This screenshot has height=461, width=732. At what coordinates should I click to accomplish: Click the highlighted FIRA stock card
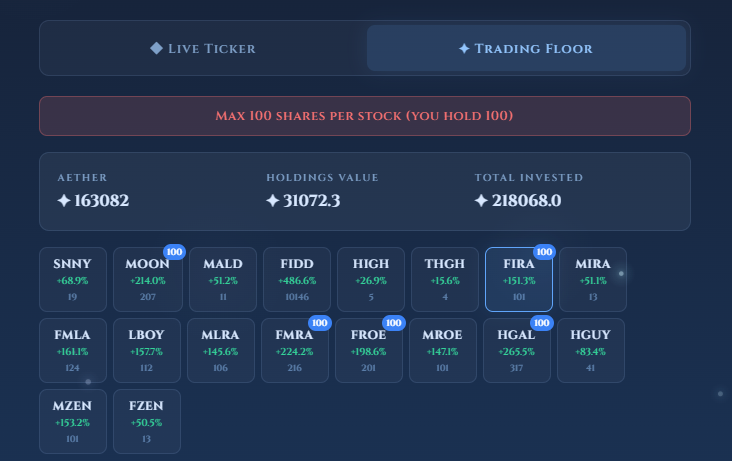coord(519,279)
